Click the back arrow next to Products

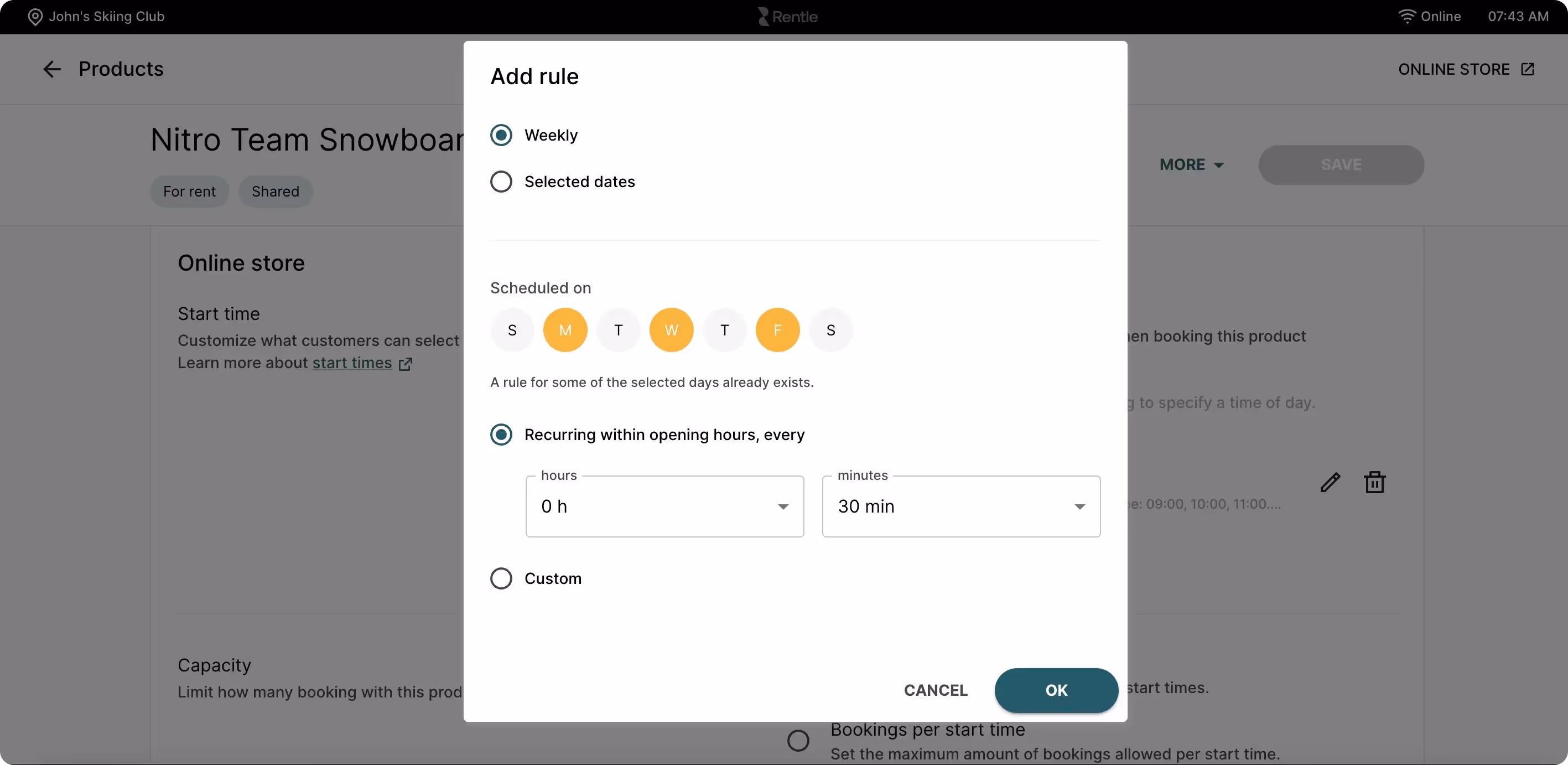[53, 69]
